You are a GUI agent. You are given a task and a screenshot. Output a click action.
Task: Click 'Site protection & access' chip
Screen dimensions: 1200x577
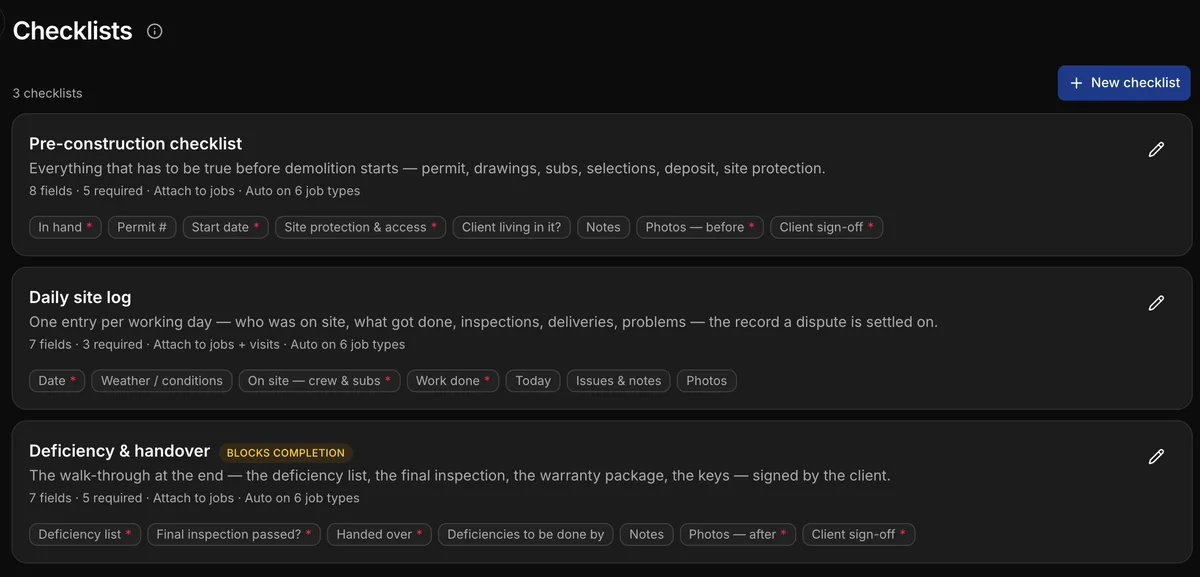pyautogui.click(x=360, y=227)
